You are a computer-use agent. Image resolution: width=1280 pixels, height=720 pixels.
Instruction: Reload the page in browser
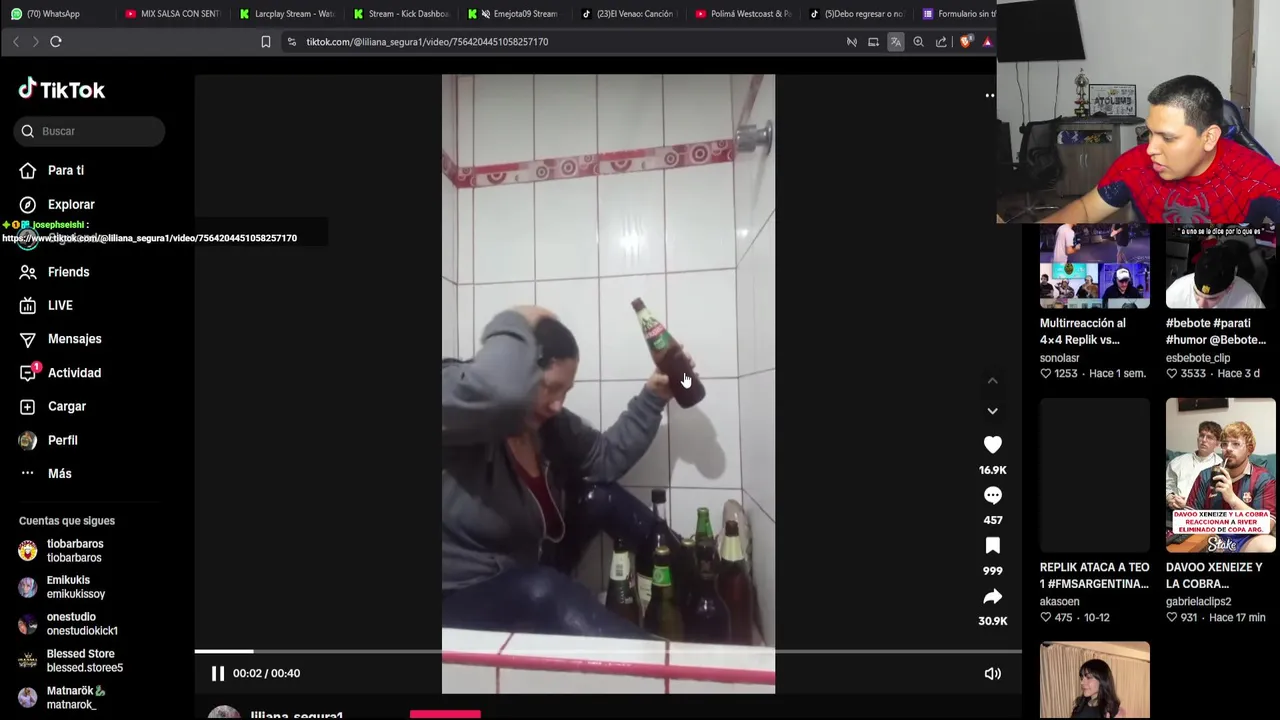pos(56,41)
